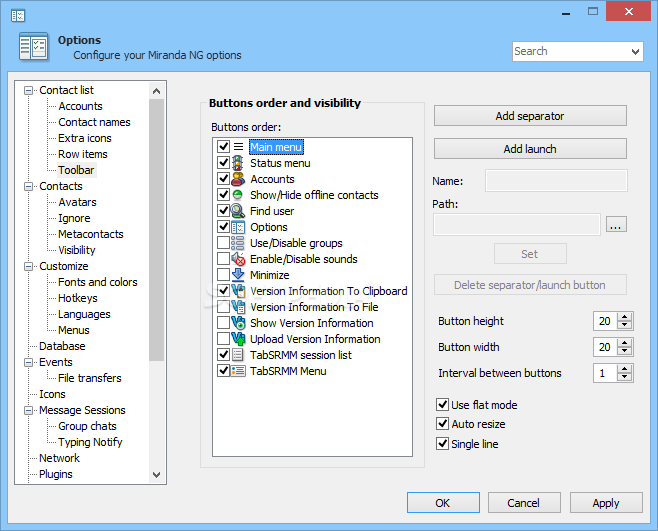Select Accounts in the options tree
Image resolution: width=658 pixels, height=531 pixels.
click(x=80, y=106)
